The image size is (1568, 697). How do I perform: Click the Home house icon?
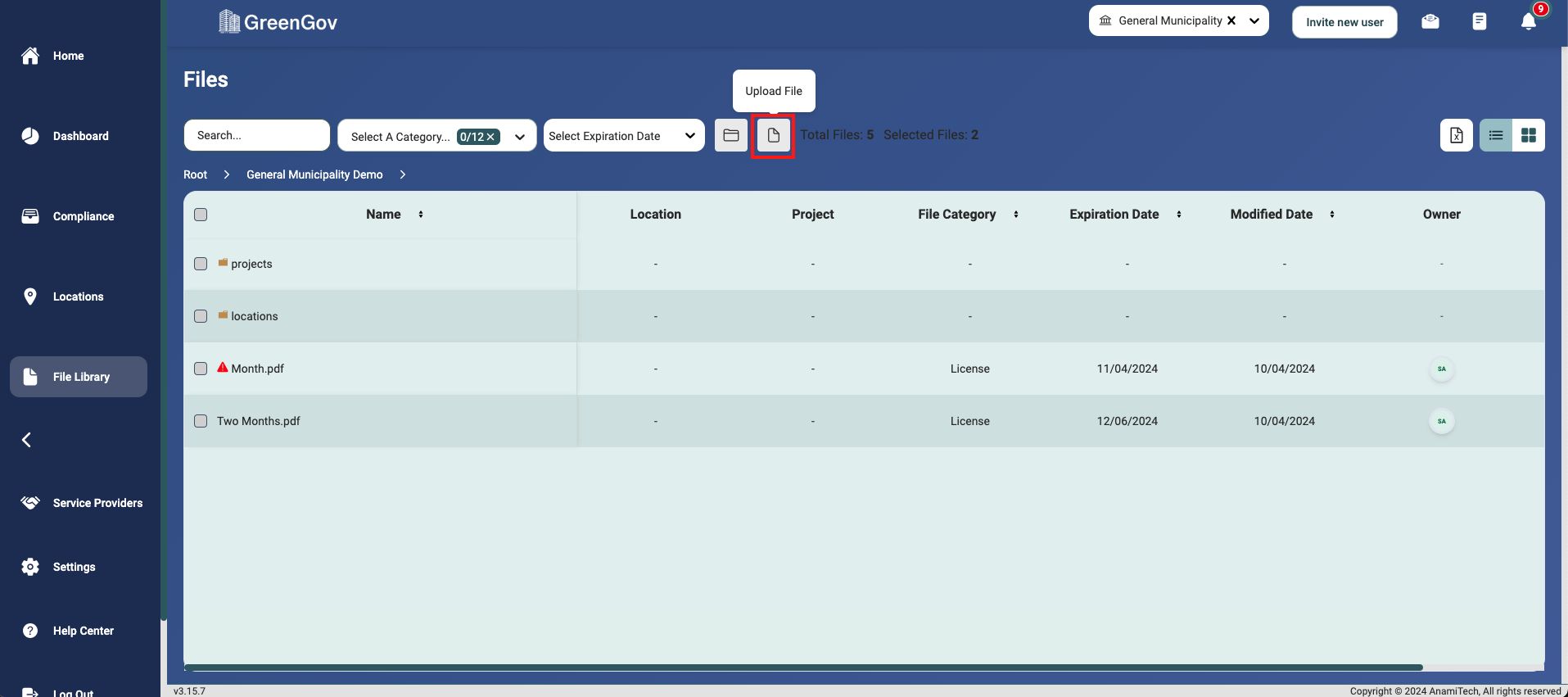(x=30, y=56)
